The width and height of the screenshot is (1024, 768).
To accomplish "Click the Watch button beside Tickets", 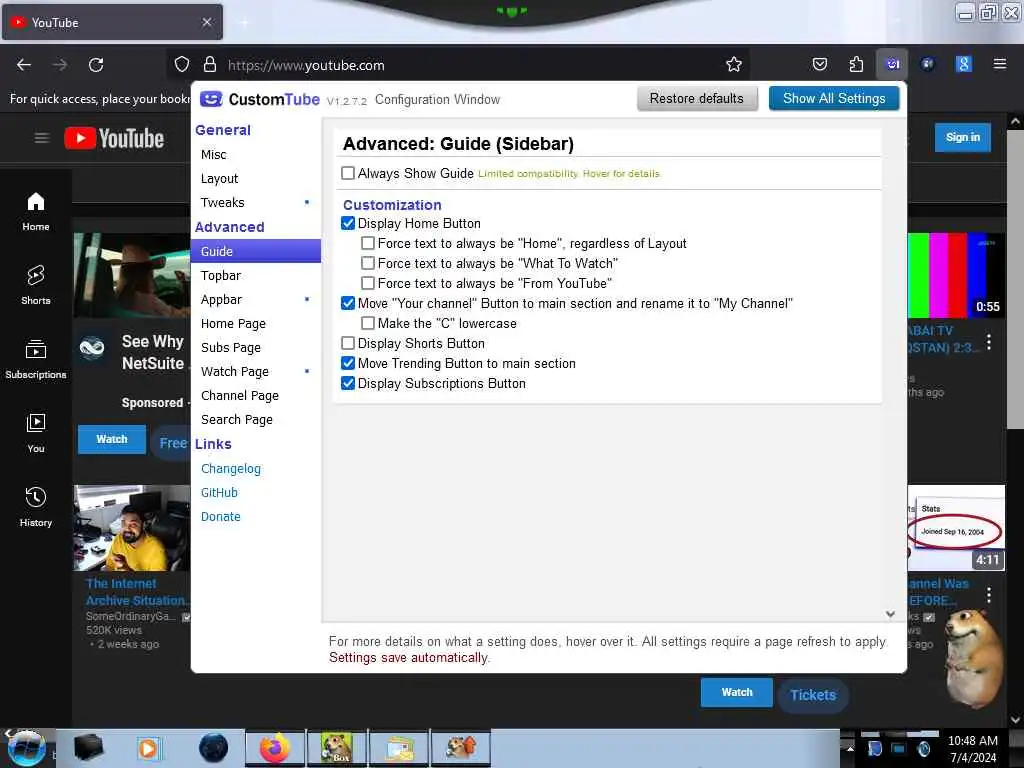I will click(737, 692).
